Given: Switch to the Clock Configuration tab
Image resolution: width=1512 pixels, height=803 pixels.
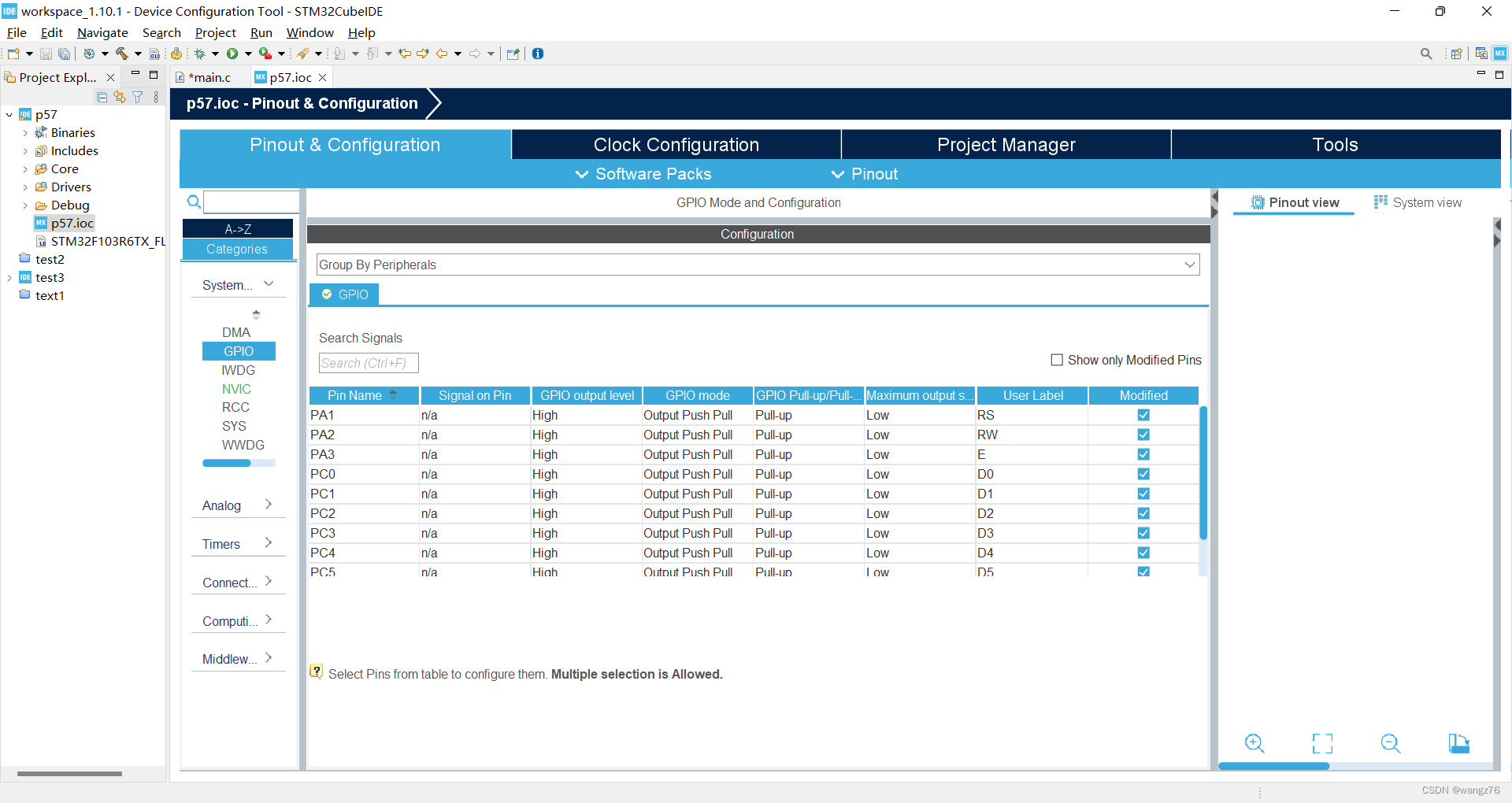Looking at the screenshot, I should 676,145.
